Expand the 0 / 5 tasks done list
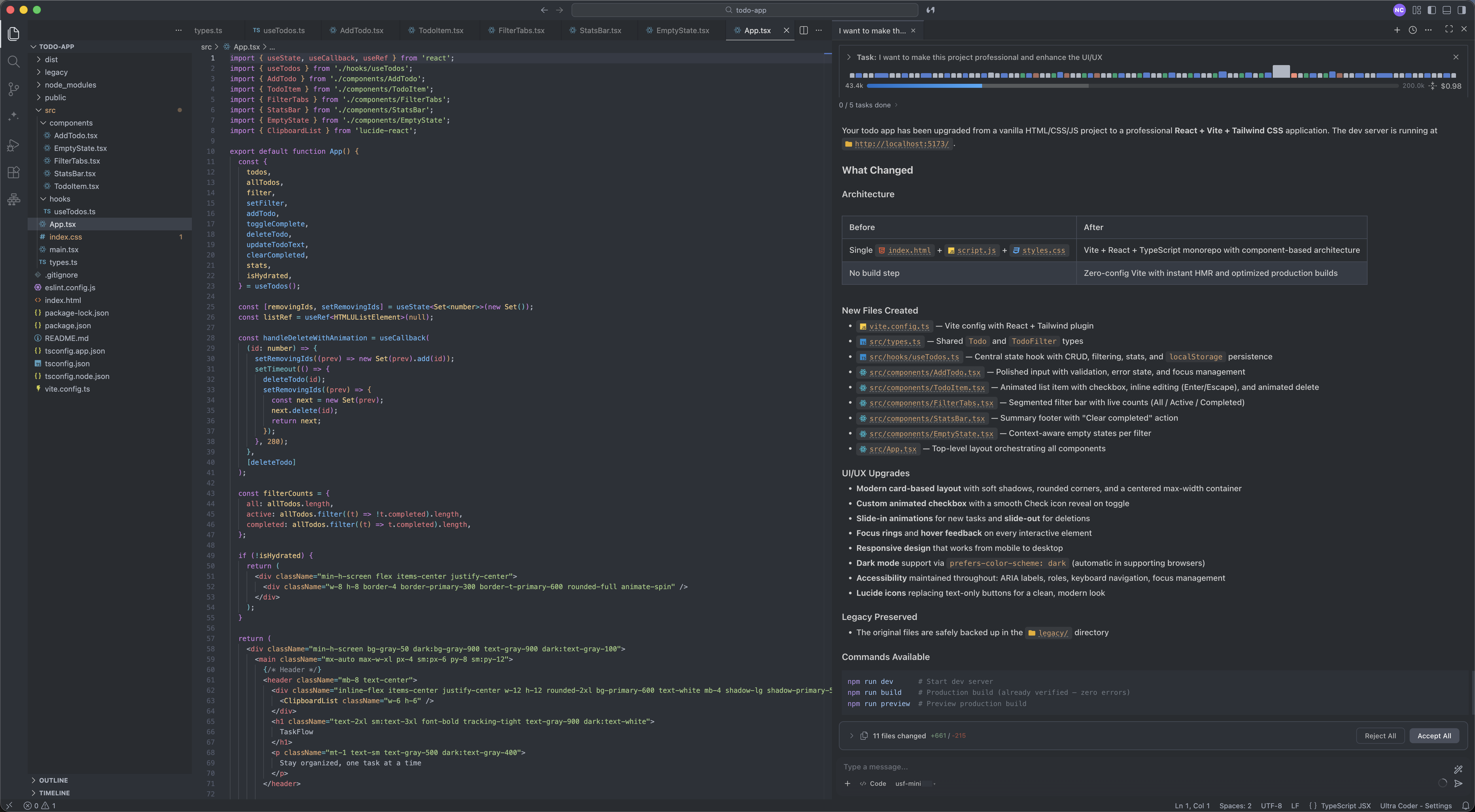Image resolution: width=1475 pixels, height=812 pixels. coord(868,105)
